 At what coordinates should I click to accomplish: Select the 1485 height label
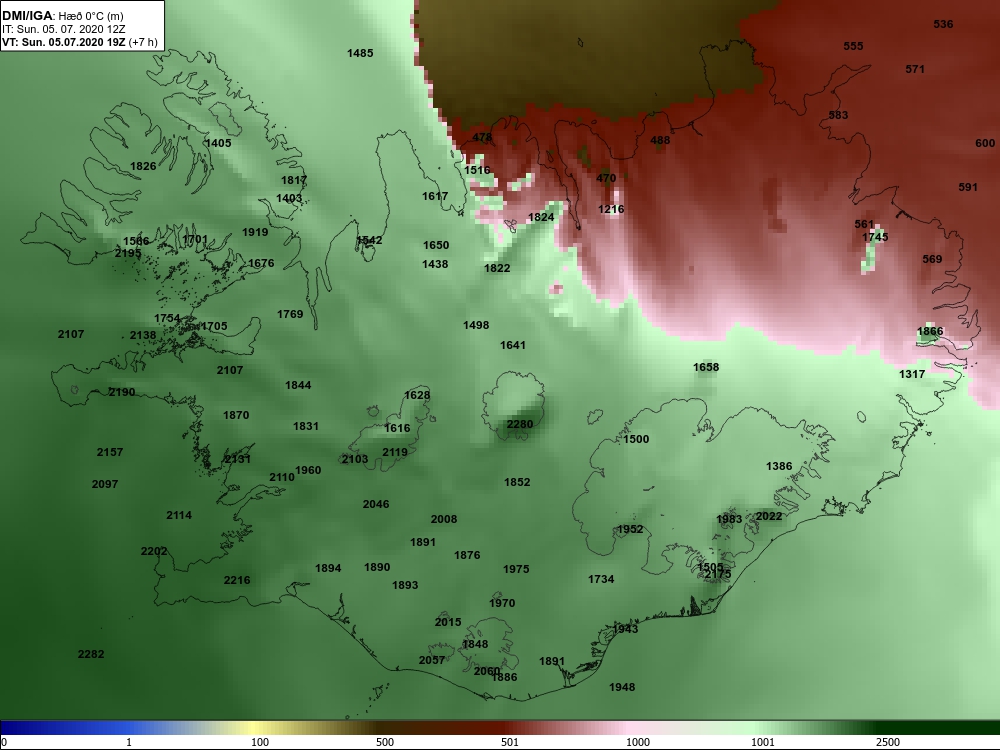coord(360,53)
